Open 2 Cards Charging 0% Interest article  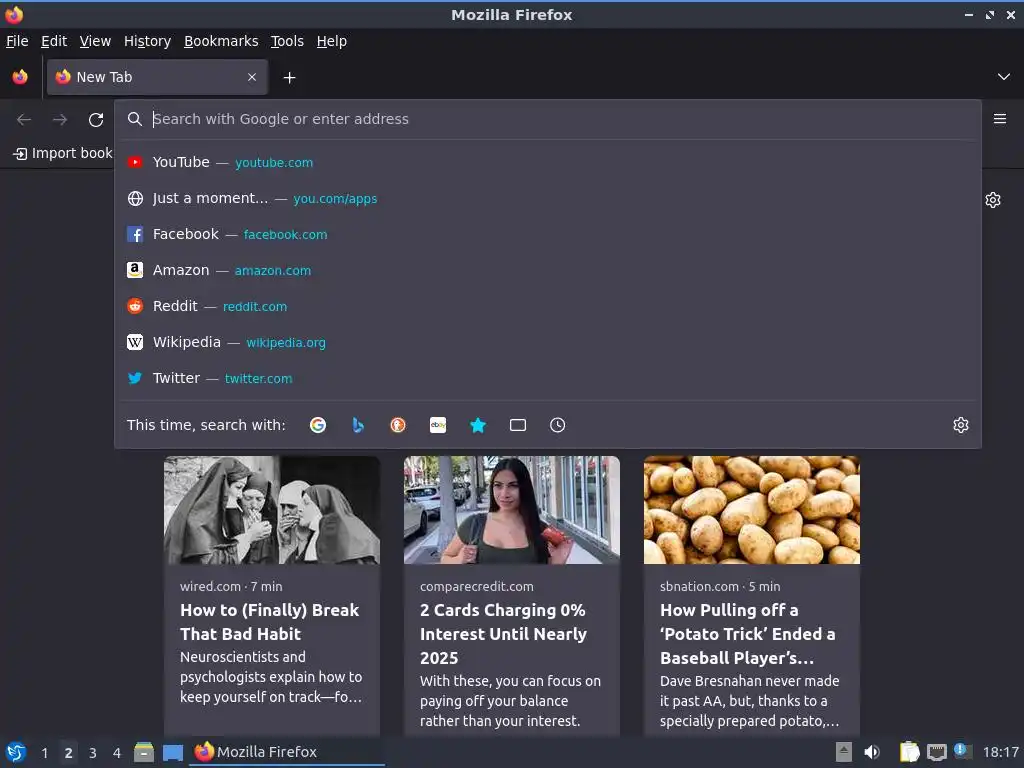(x=504, y=633)
